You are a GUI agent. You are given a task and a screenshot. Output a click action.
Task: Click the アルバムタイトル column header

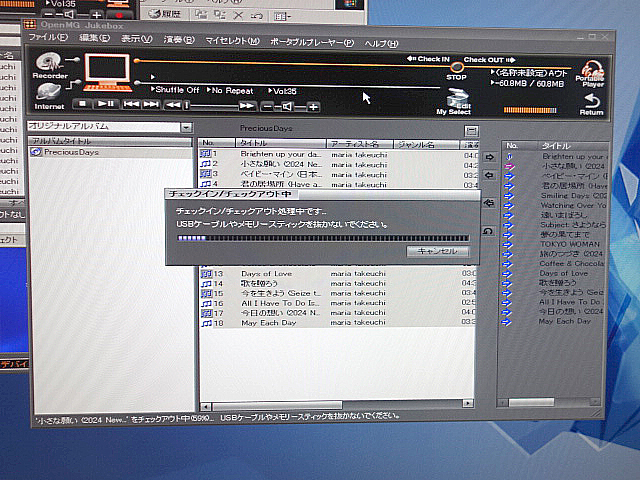(x=110, y=141)
